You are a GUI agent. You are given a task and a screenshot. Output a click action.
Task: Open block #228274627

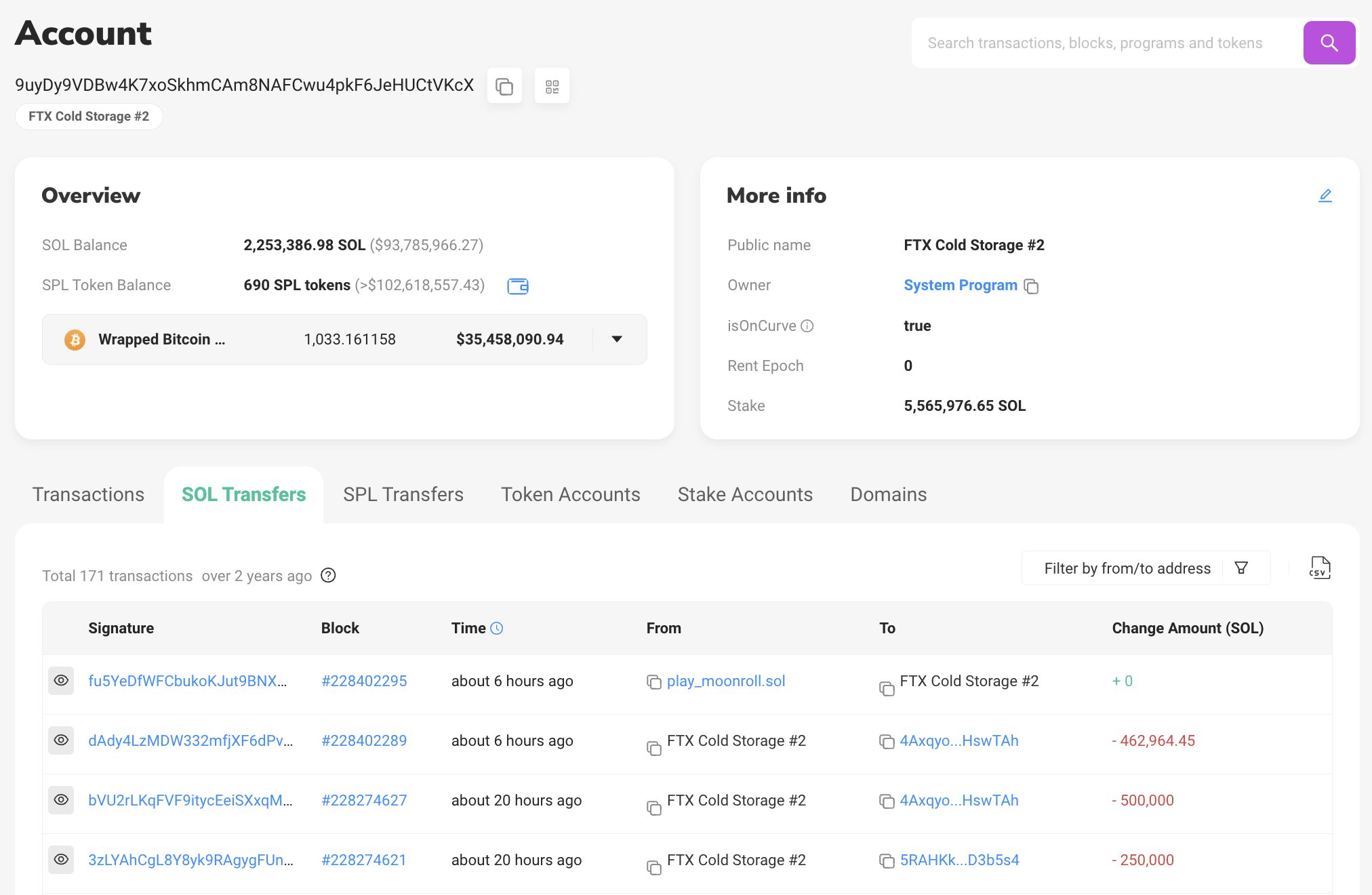click(364, 801)
